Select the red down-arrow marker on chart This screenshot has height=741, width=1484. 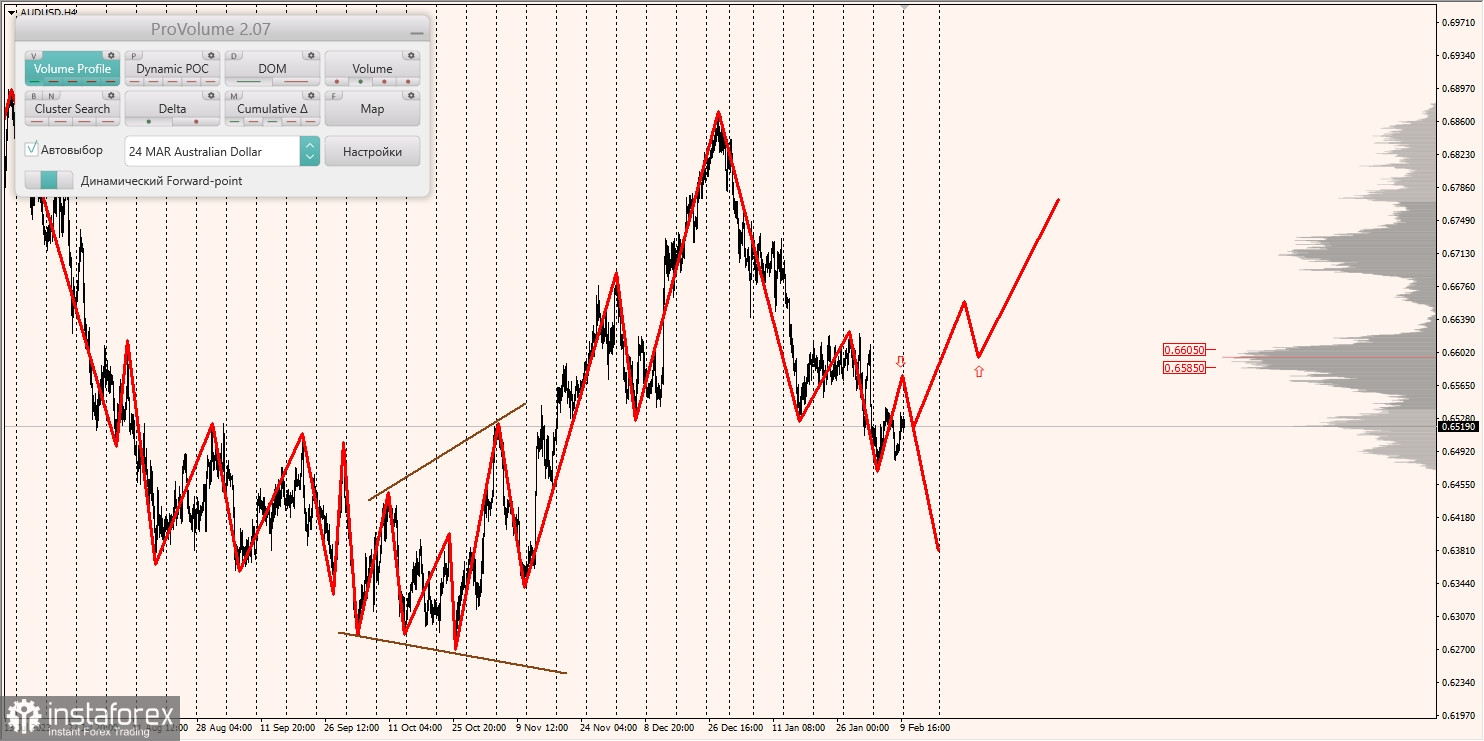(x=900, y=360)
